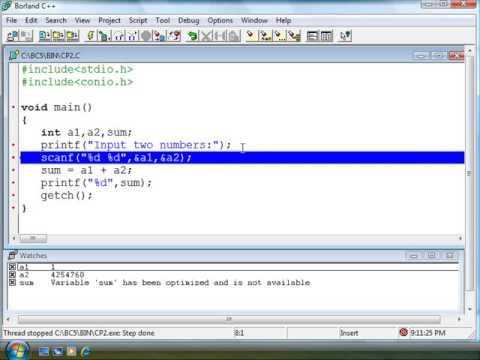Open the Project menu

tap(109, 20)
